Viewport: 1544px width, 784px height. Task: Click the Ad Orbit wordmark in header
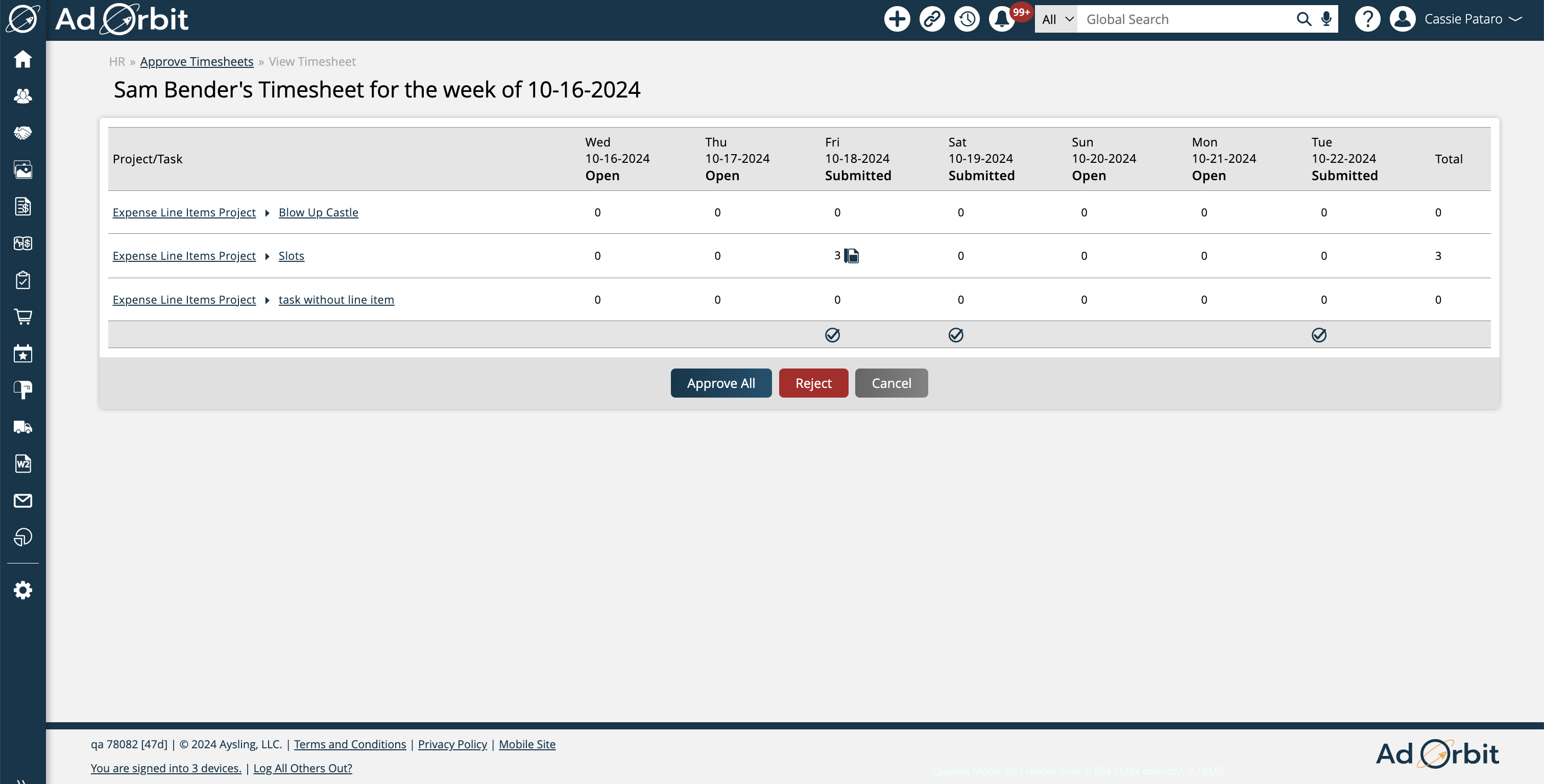[x=122, y=19]
